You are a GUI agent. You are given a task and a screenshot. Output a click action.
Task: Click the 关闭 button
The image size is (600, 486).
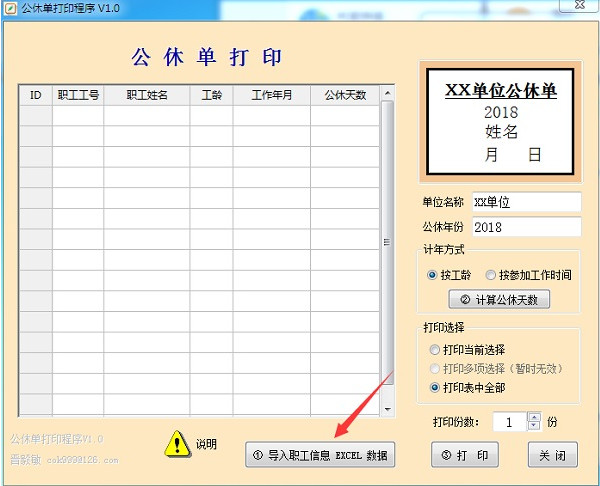[553, 455]
